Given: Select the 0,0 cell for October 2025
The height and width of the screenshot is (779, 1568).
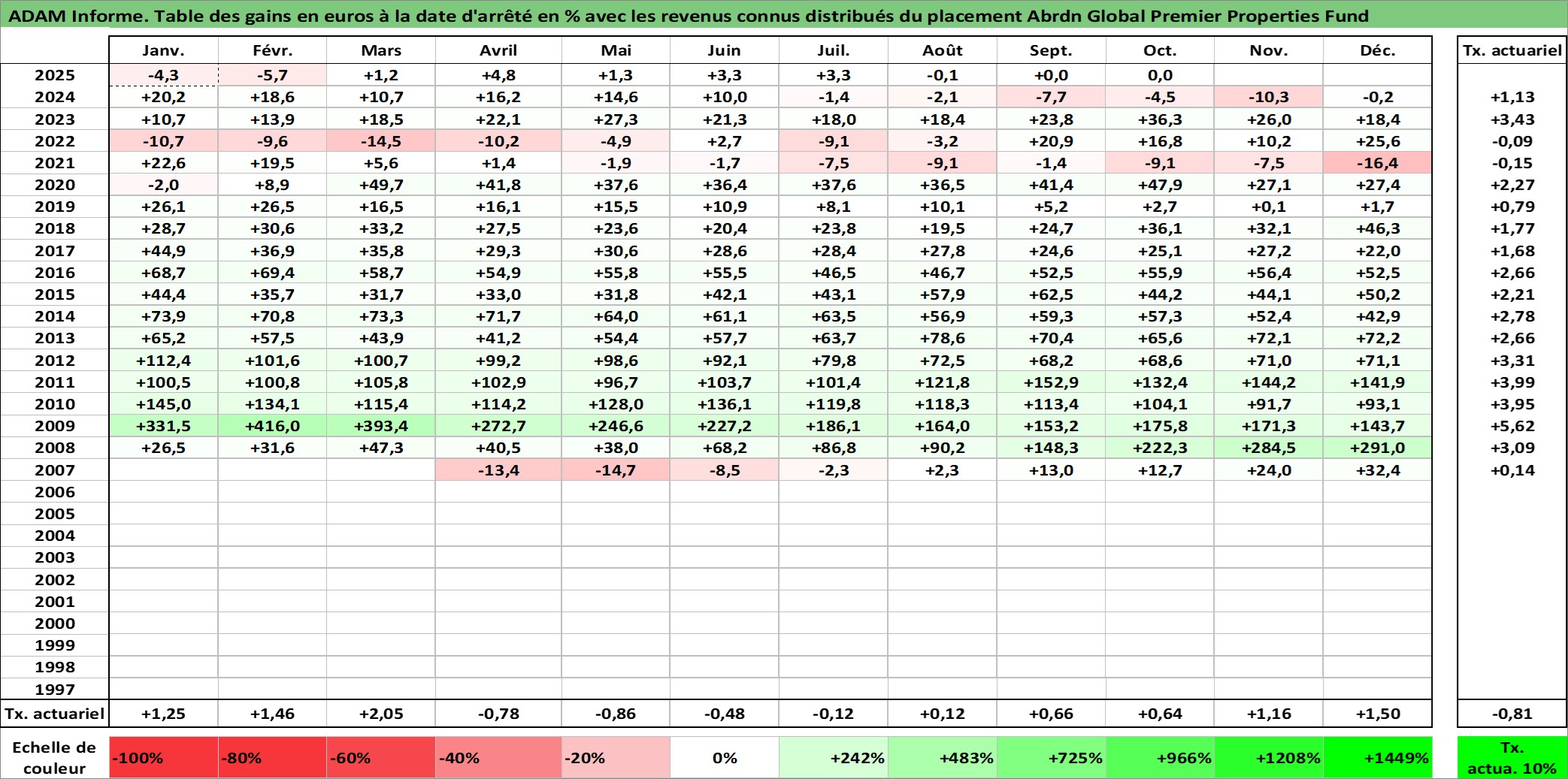Looking at the screenshot, I should 1160,75.
